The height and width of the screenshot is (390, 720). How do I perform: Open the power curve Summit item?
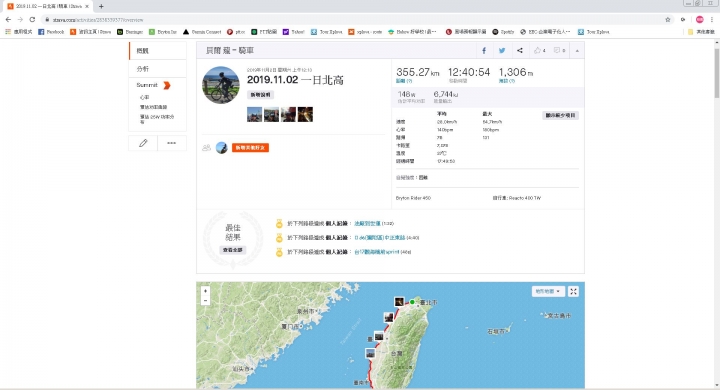[153, 107]
